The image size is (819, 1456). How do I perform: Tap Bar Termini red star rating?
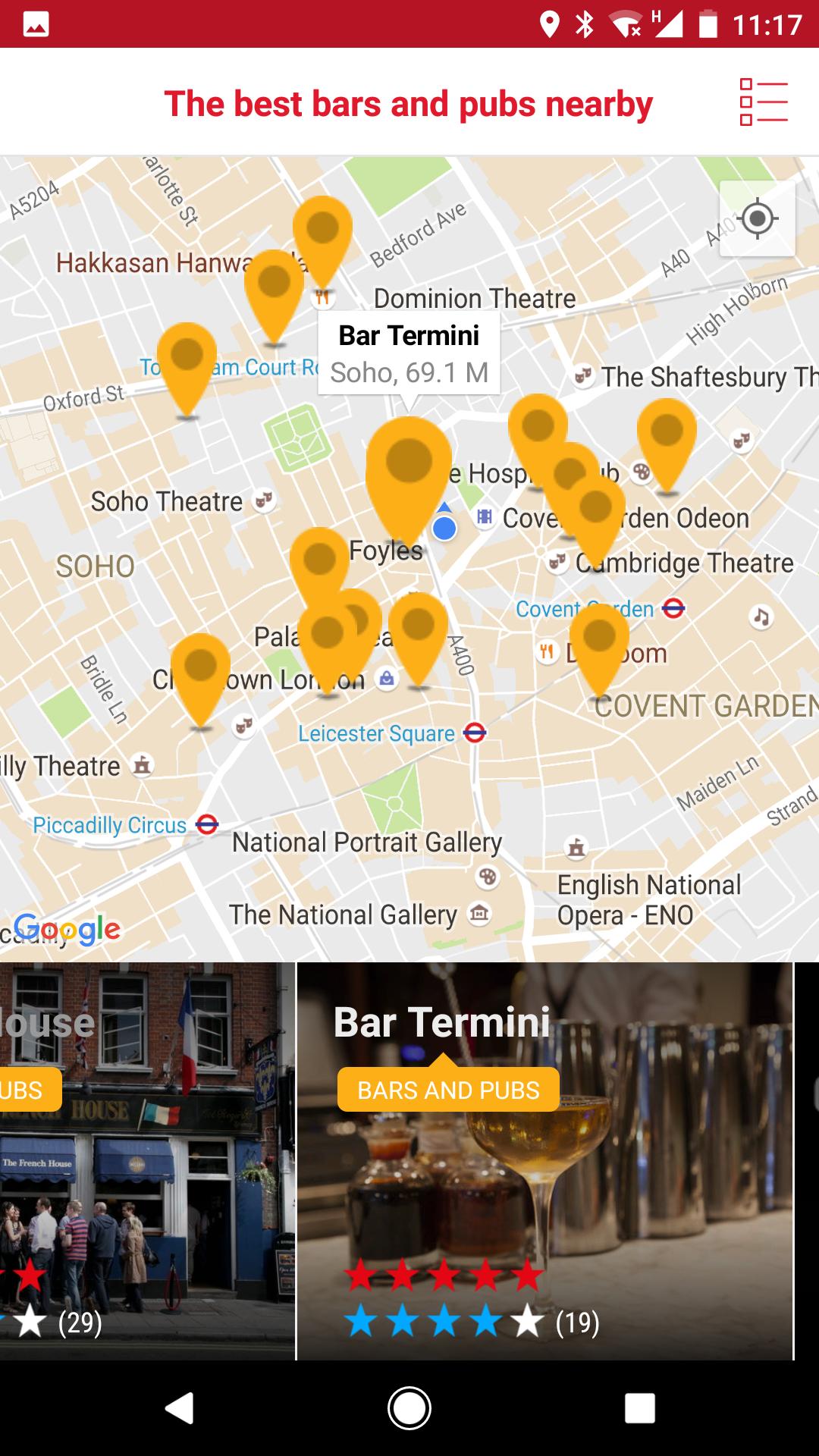[444, 1276]
